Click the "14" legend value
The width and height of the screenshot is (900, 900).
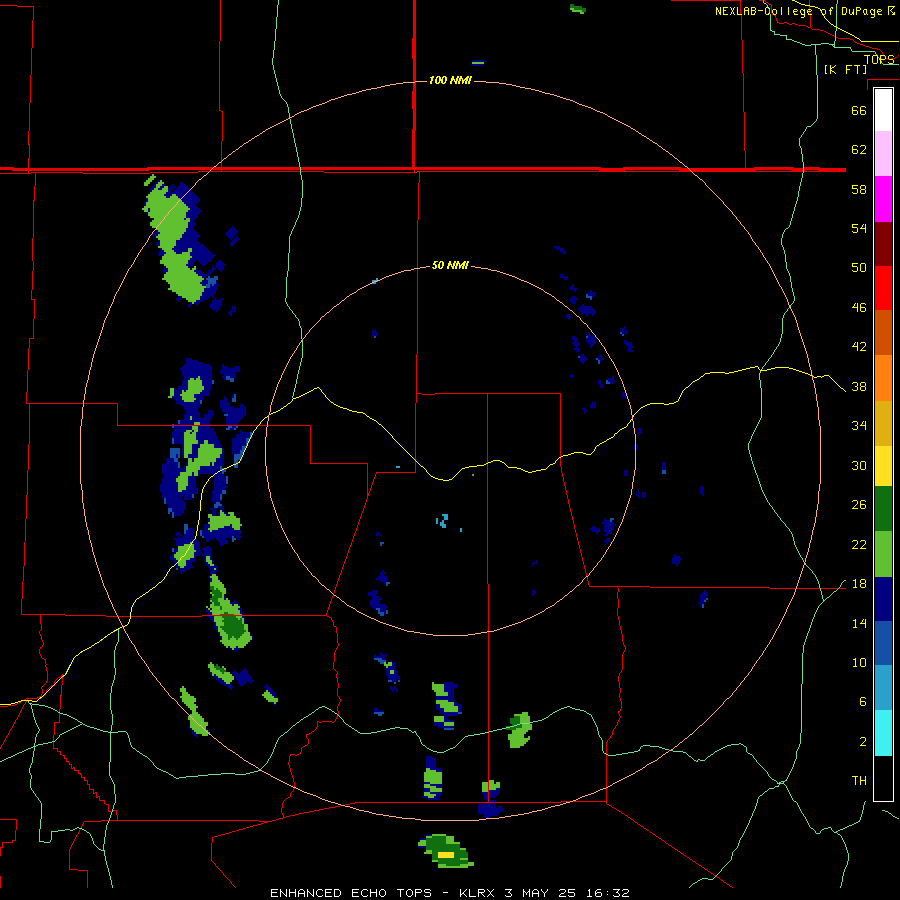click(859, 623)
